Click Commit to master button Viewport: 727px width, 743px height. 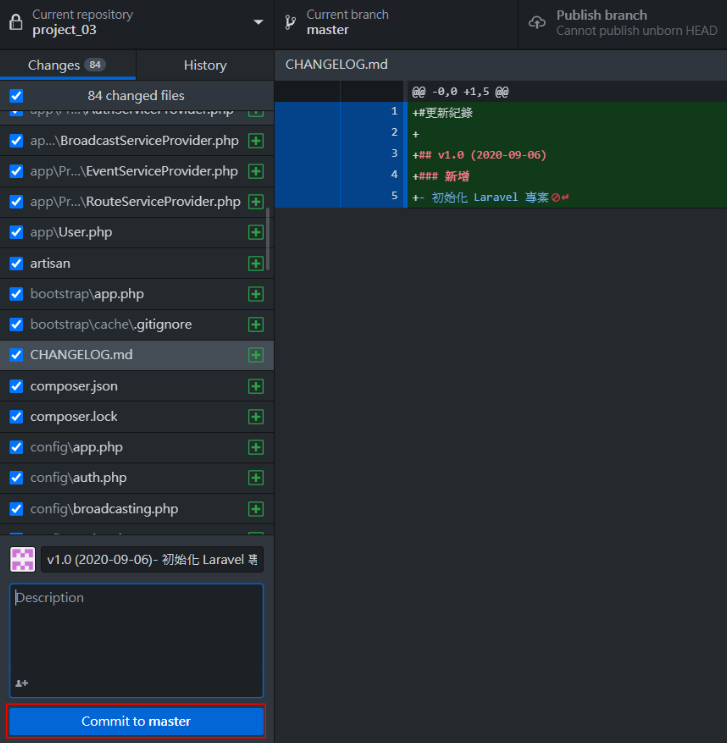[136, 721]
